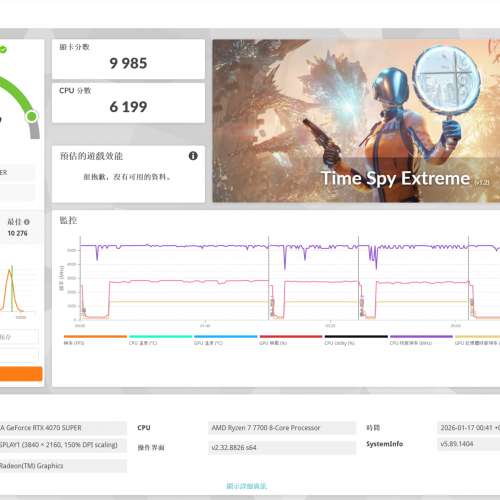Toggle the orange FPS legend series

click(x=95, y=340)
